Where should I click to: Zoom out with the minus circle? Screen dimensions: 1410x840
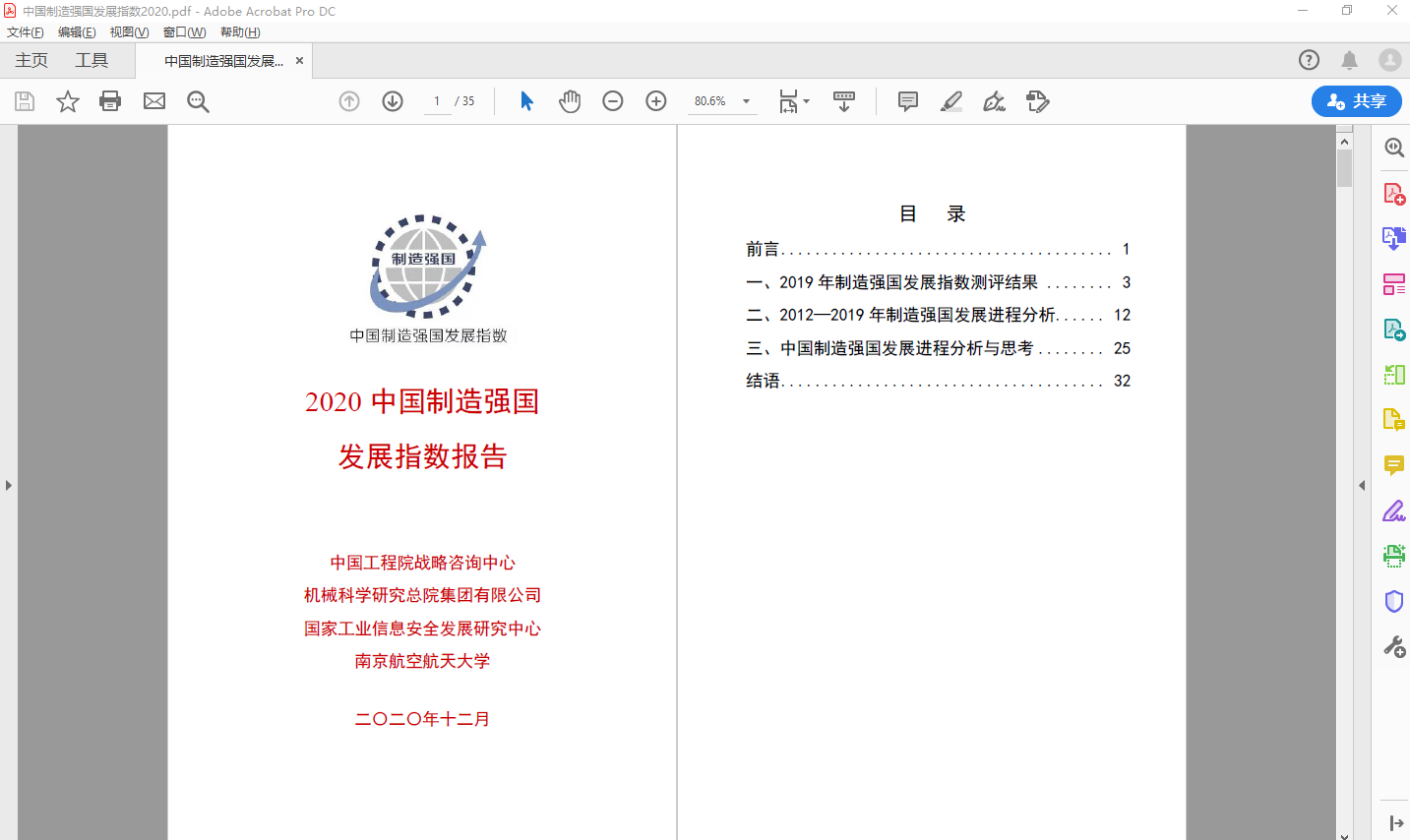(613, 101)
